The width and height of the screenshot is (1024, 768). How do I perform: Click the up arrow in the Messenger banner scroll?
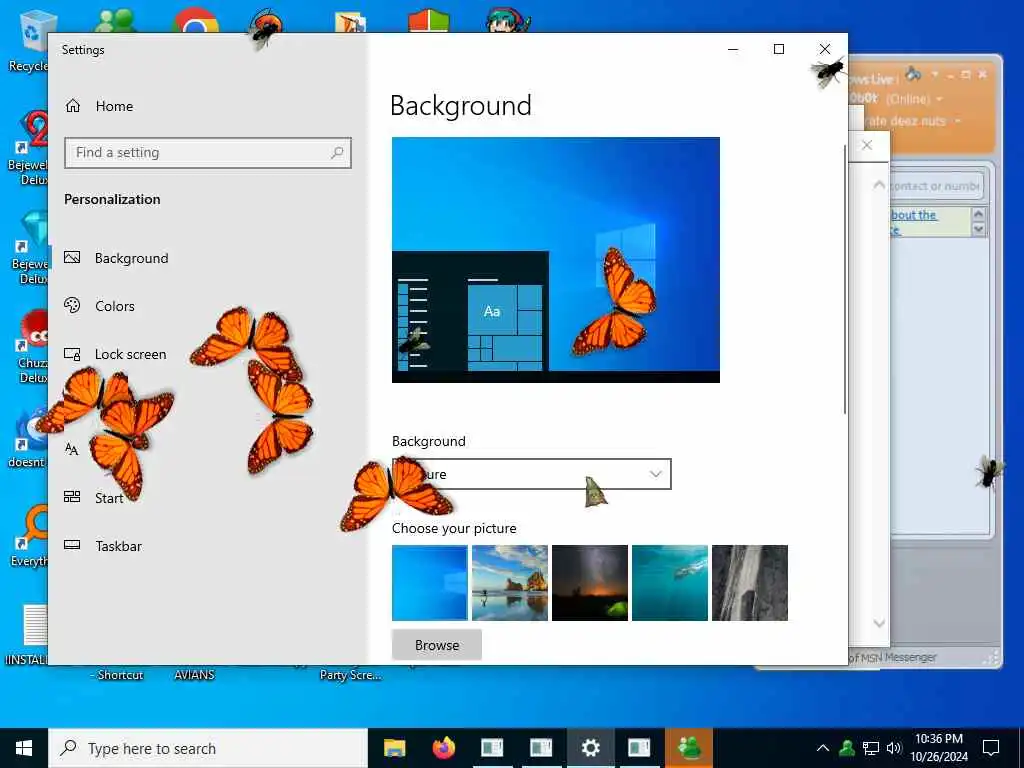[978, 214]
